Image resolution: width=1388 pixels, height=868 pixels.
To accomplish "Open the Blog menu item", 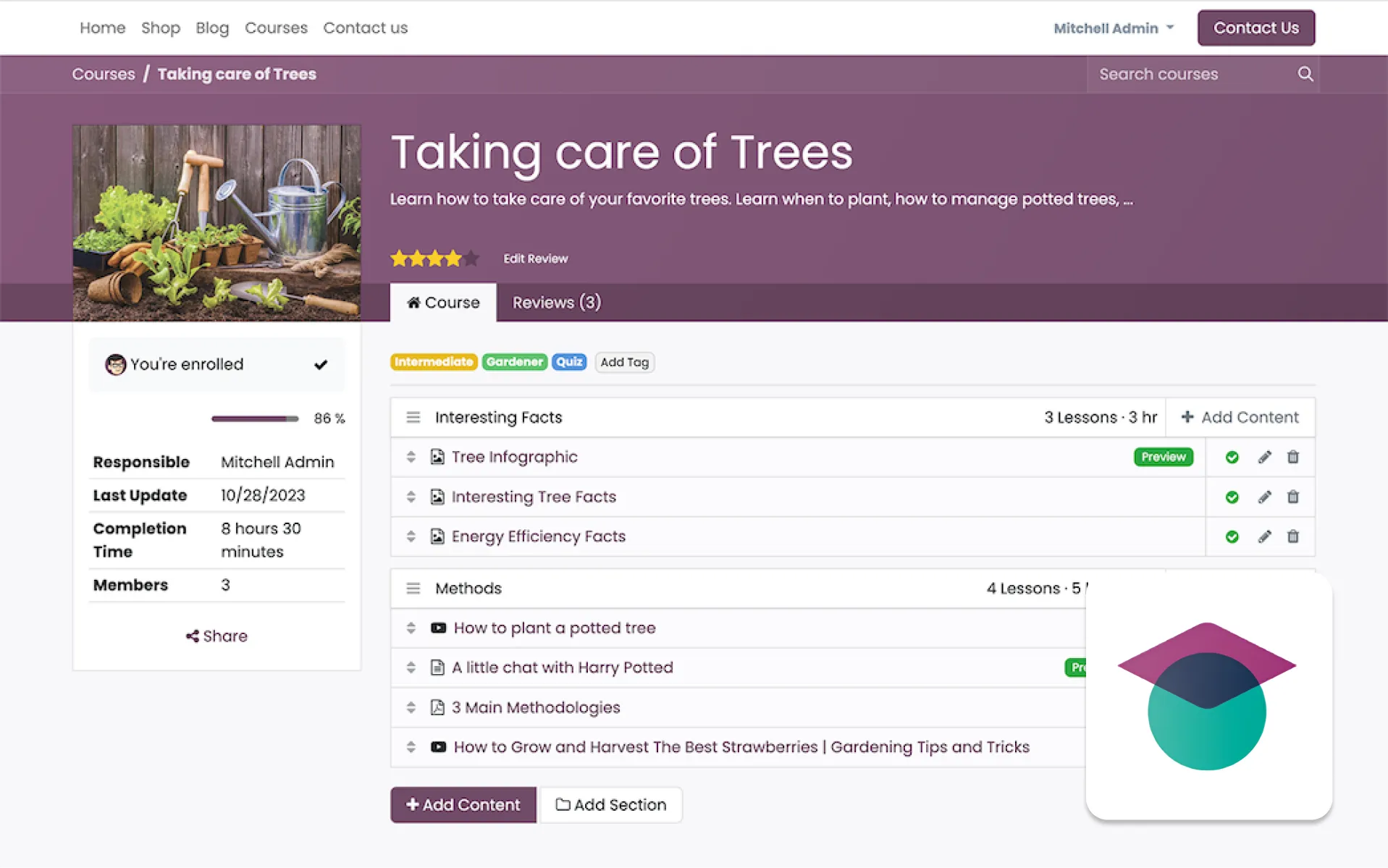I will coord(212,28).
